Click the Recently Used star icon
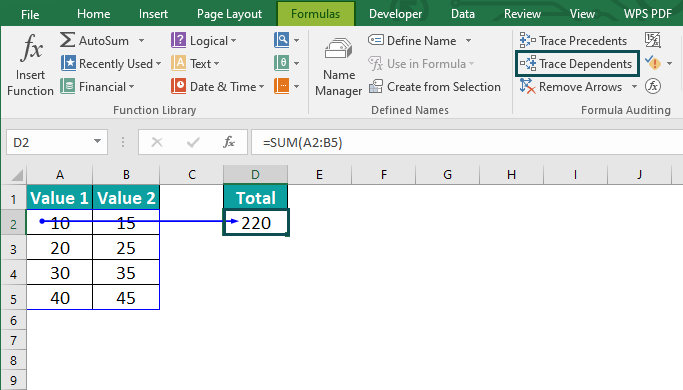 68,63
